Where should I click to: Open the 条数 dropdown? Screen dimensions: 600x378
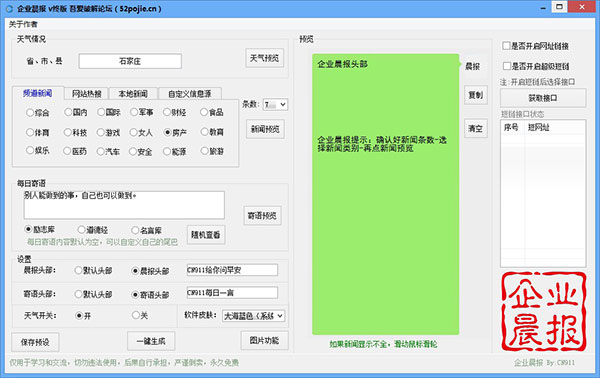click(275, 104)
